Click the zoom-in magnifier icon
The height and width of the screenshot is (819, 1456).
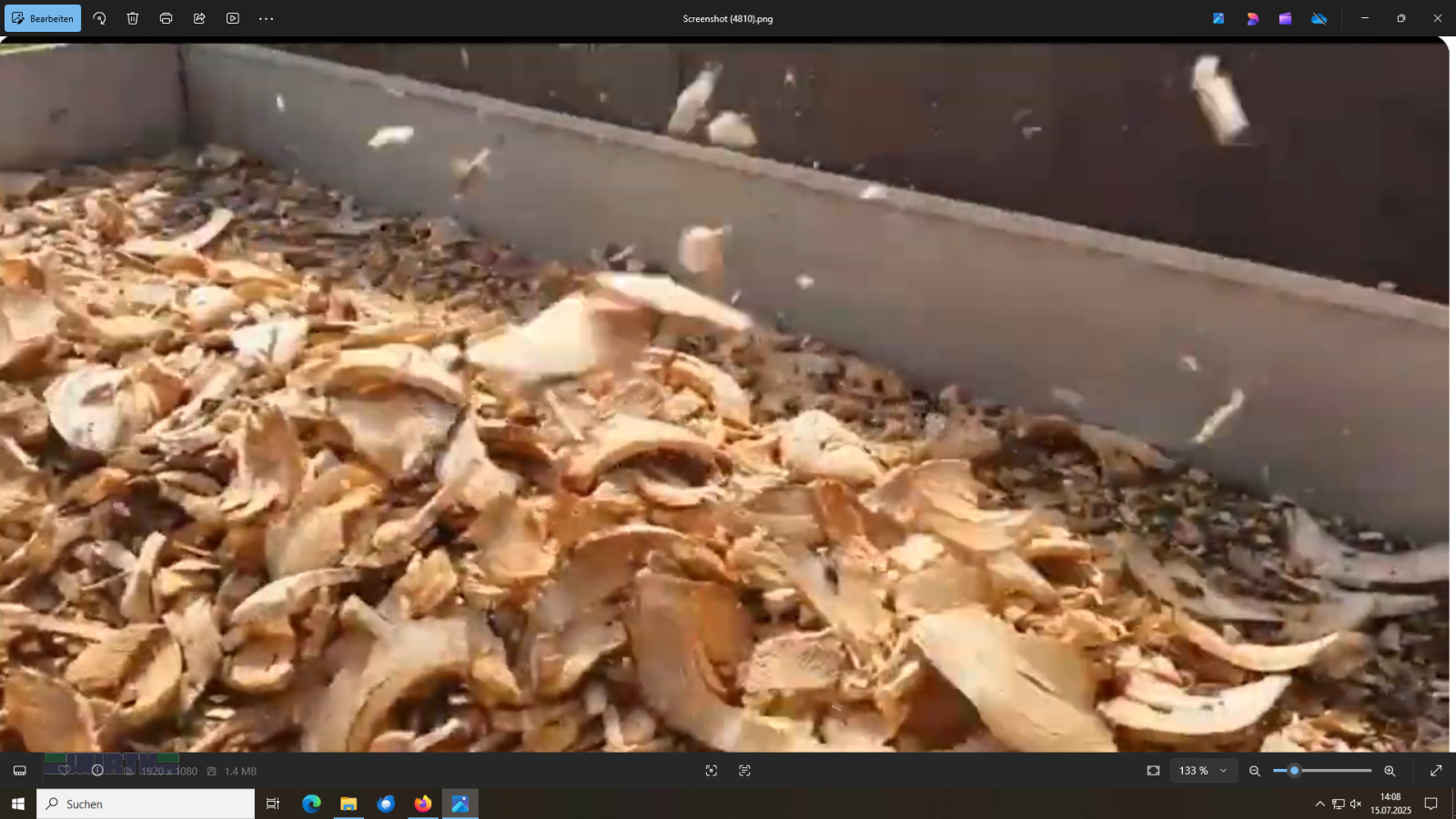[1390, 771]
